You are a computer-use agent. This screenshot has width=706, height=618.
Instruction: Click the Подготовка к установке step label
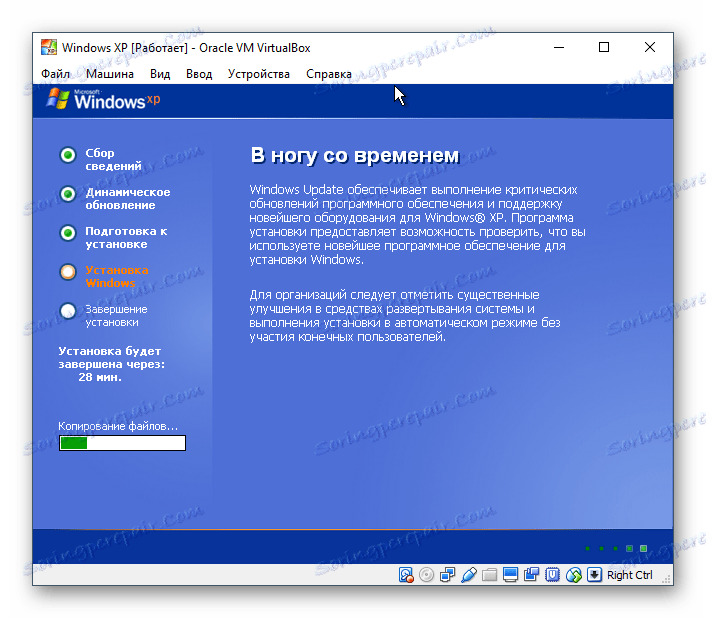click(x=127, y=238)
